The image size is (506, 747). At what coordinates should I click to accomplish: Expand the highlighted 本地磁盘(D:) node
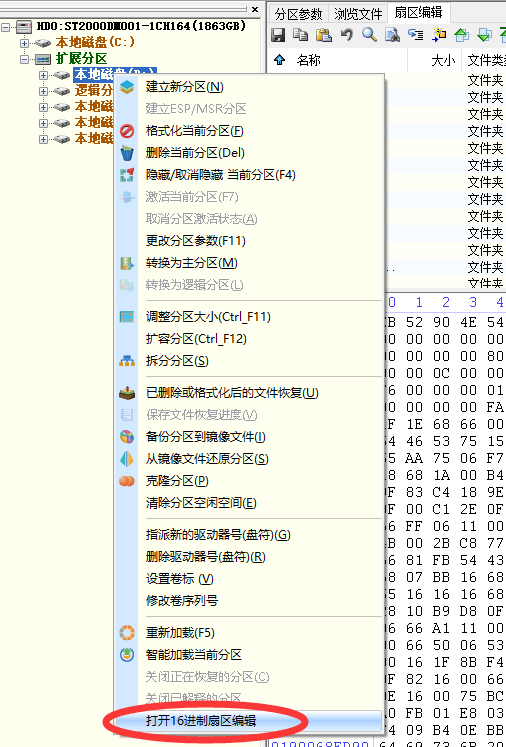tap(43, 75)
